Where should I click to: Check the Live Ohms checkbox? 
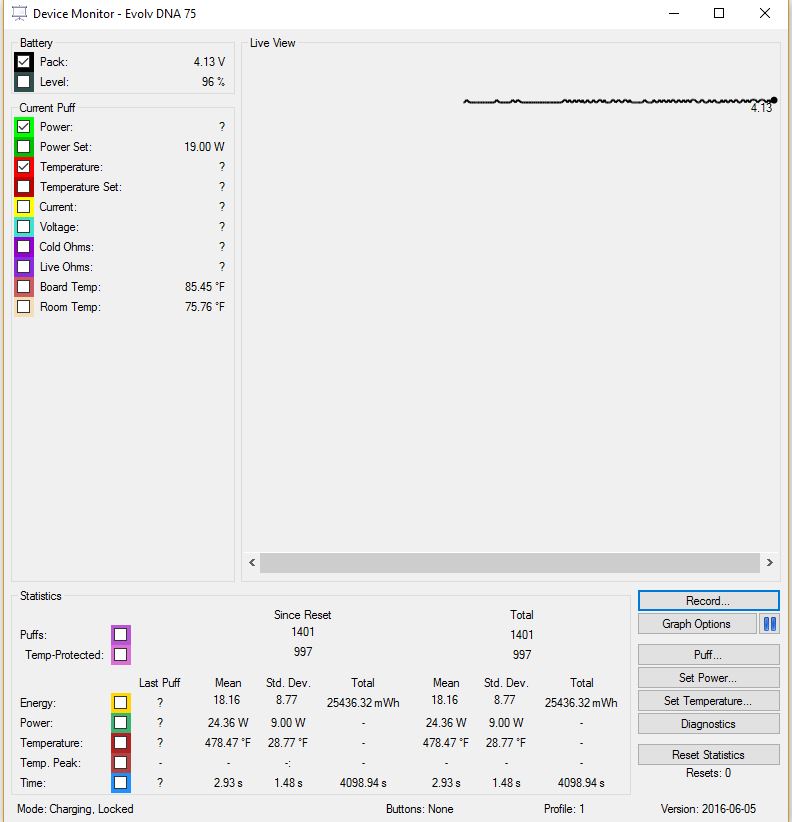pyautogui.click(x=24, y=267)
